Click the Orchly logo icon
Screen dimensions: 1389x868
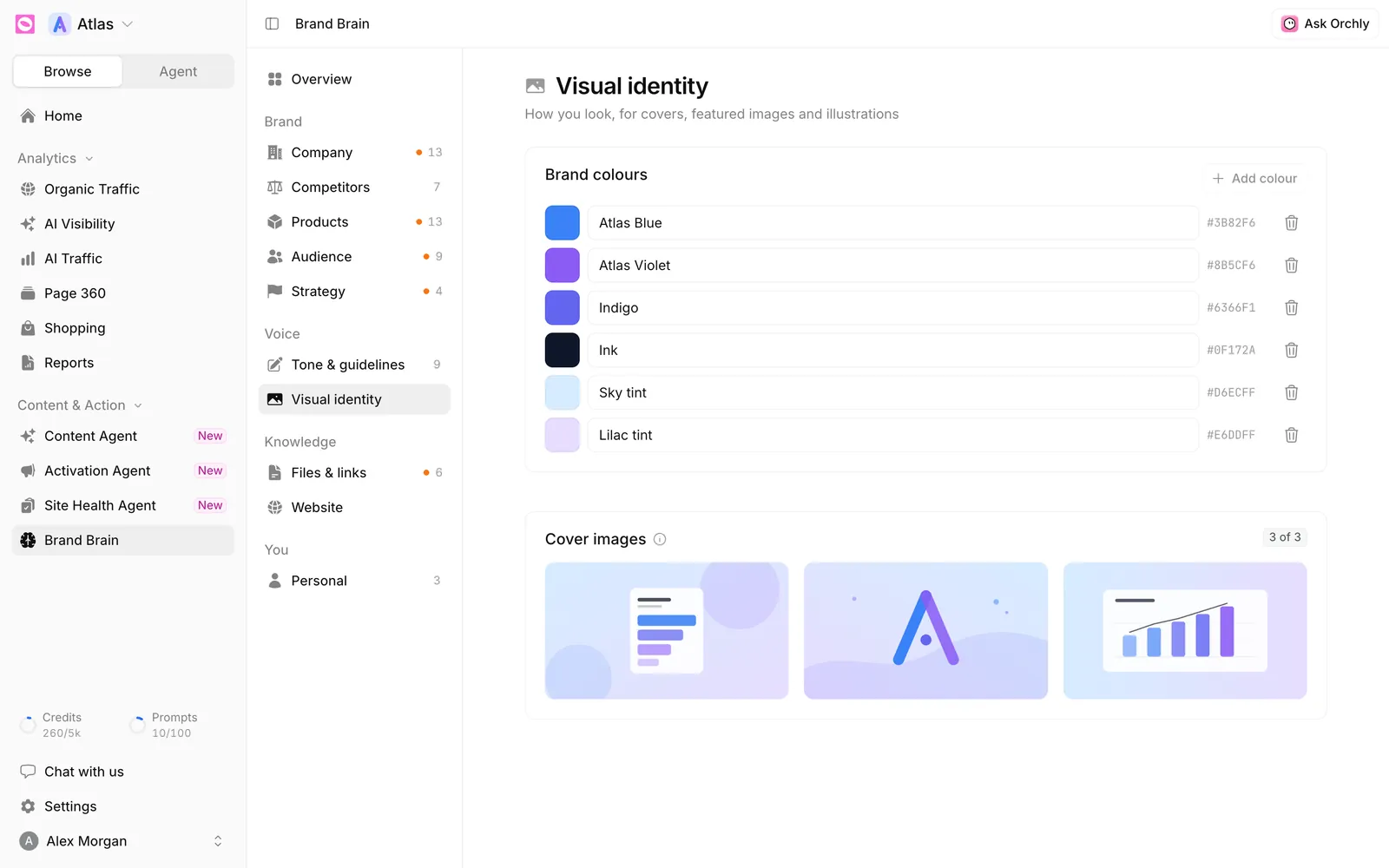[25, 24]
